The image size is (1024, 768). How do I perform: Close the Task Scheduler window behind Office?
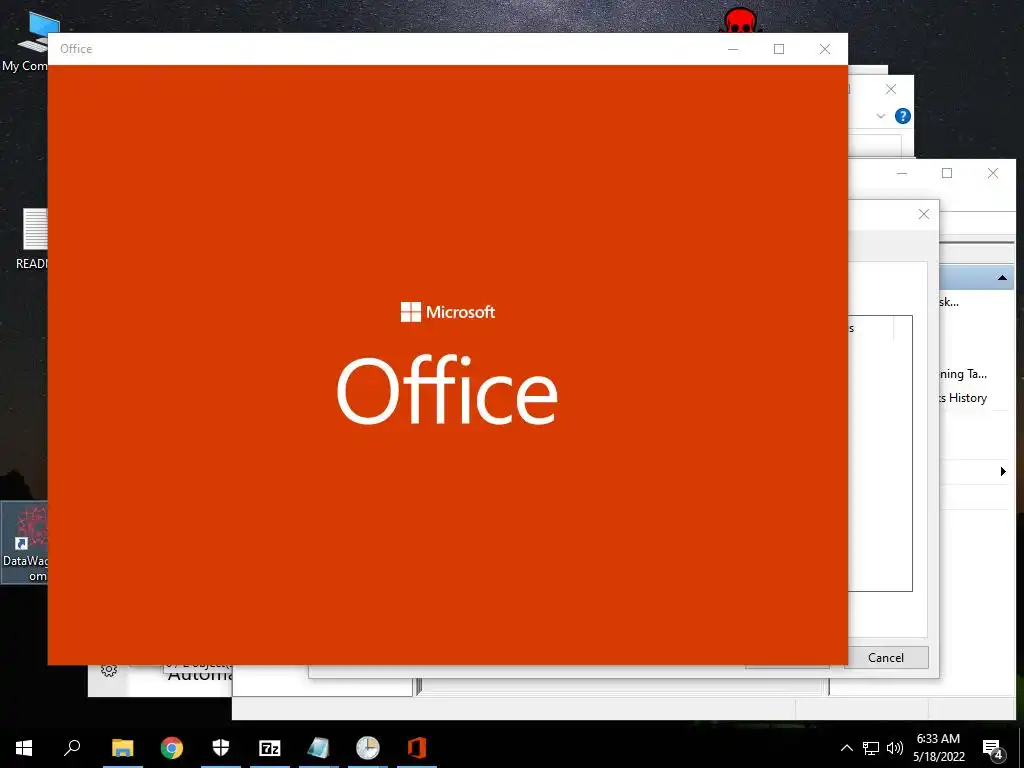(x=993, y=173)
